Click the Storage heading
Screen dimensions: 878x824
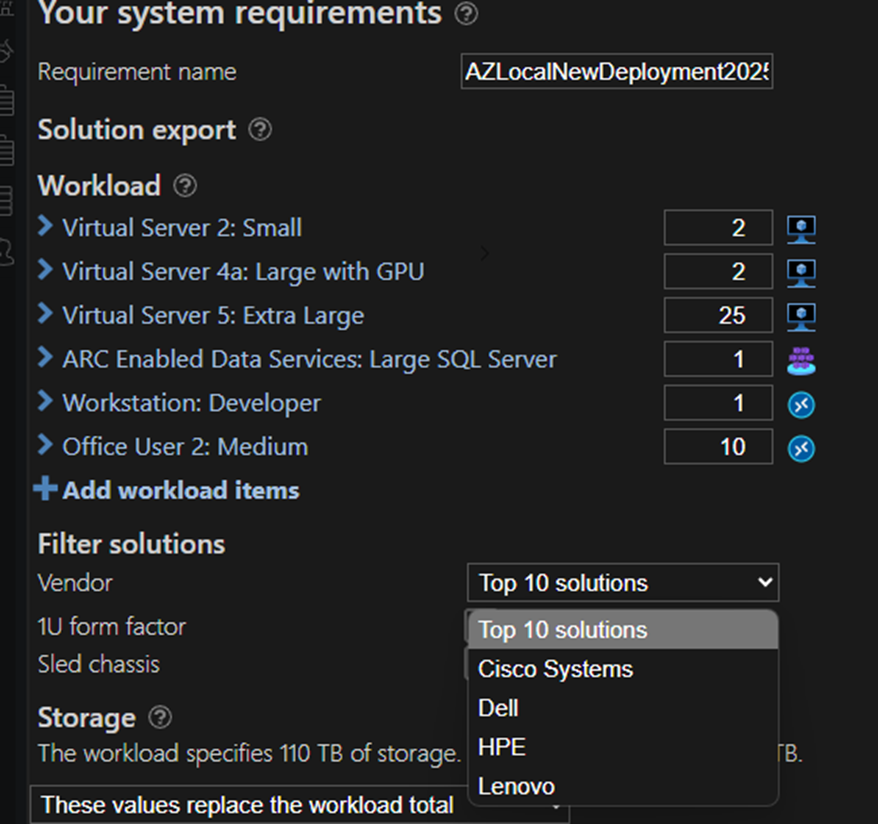(86, 718)
